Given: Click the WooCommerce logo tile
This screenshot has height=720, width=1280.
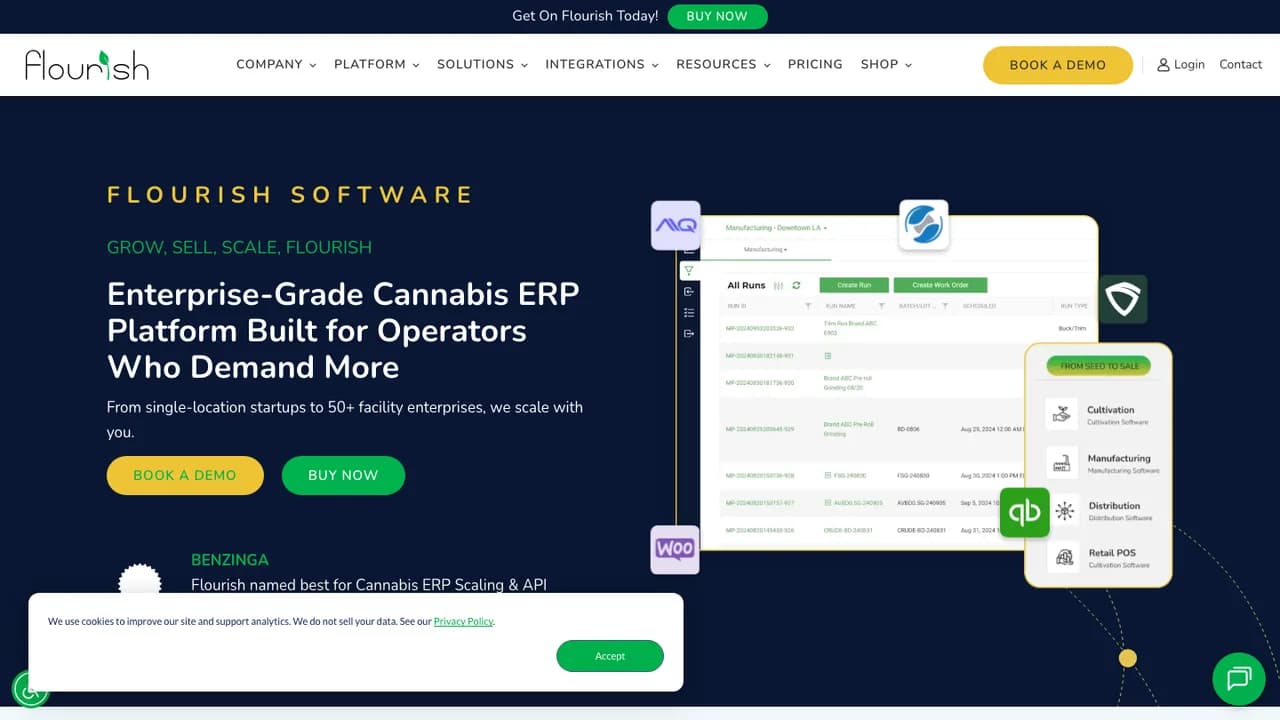Looking at the screenshot, I should tap(675, 549).
